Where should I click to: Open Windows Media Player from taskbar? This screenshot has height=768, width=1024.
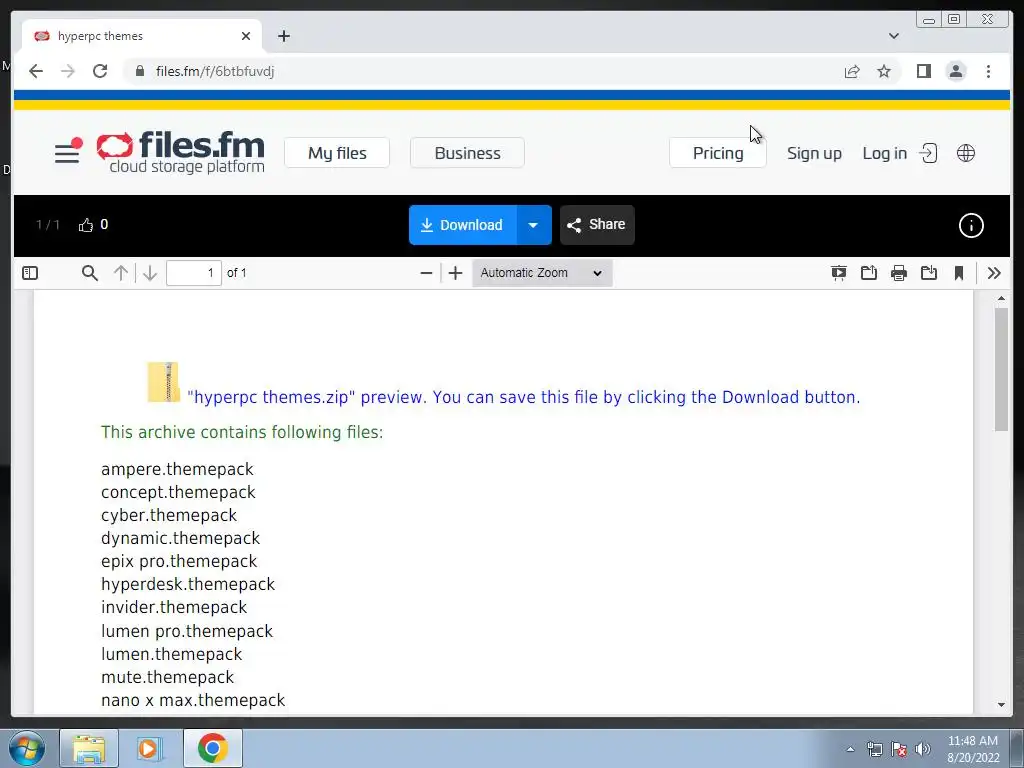pos(149,748)
